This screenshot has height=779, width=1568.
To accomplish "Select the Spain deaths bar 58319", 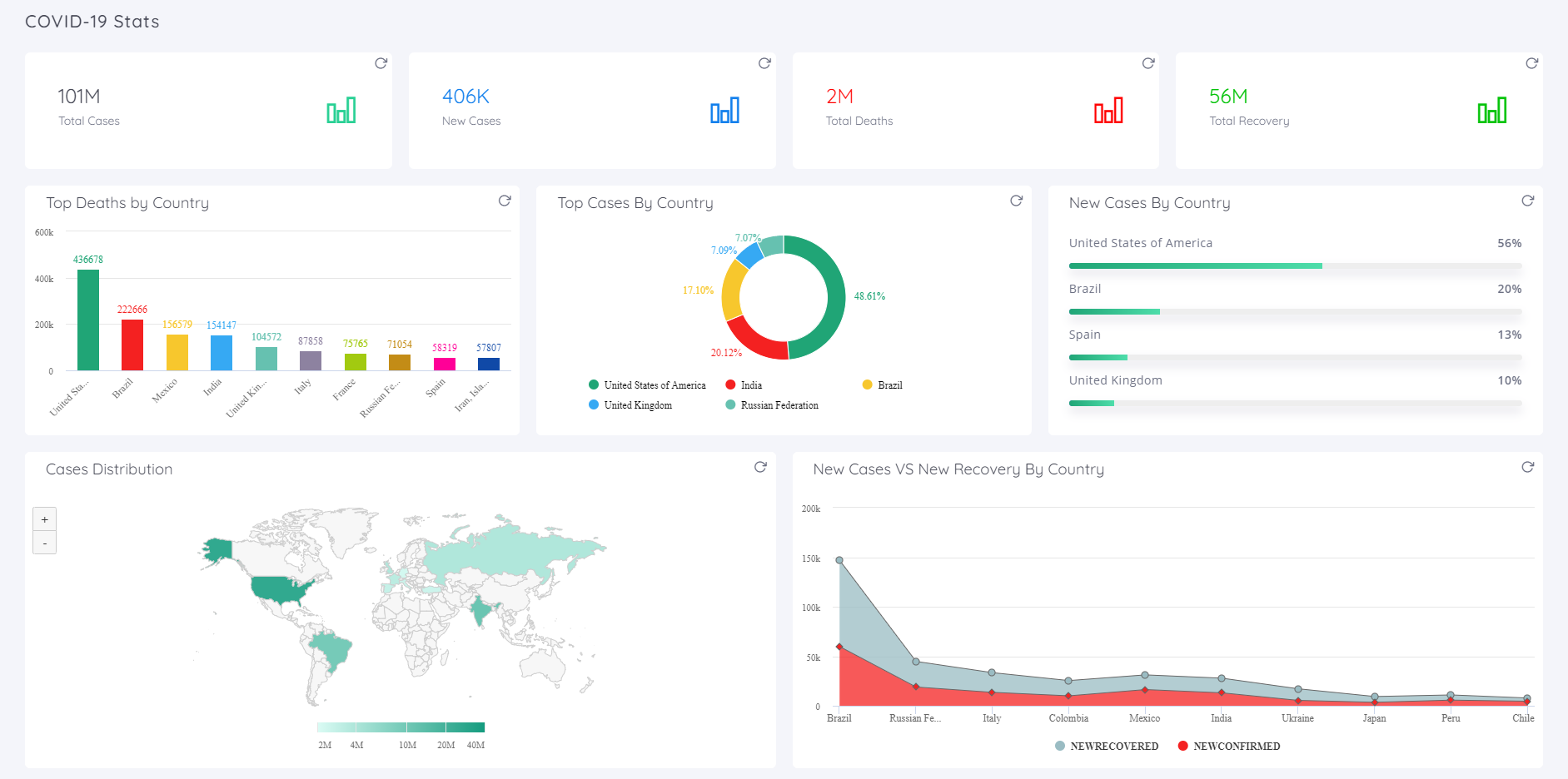I will (x=445, y=364).
